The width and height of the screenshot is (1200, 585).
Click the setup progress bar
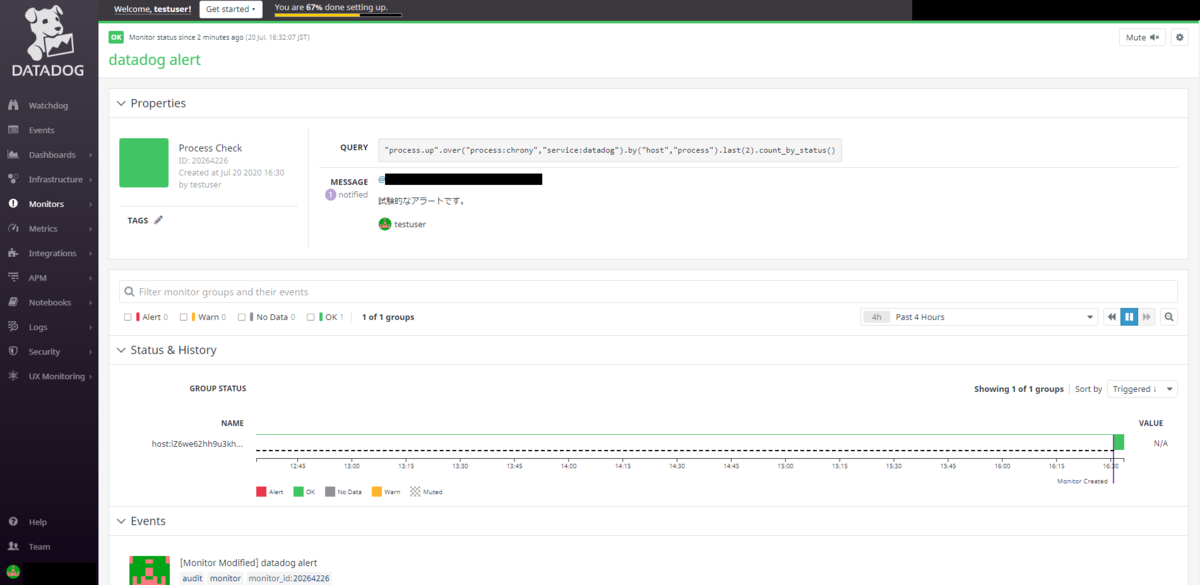click(338, 15)
